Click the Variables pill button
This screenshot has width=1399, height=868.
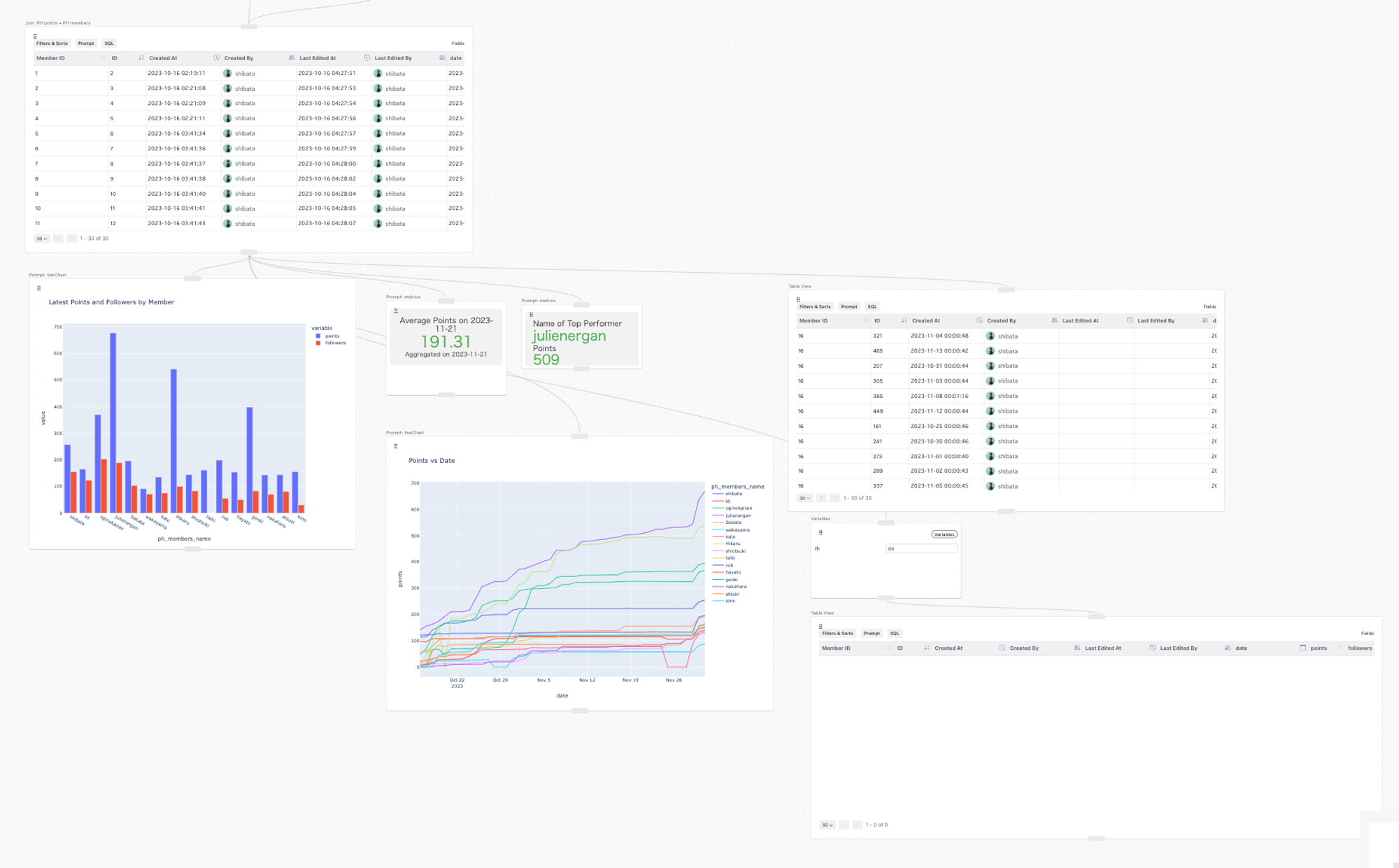coord(944,534)
